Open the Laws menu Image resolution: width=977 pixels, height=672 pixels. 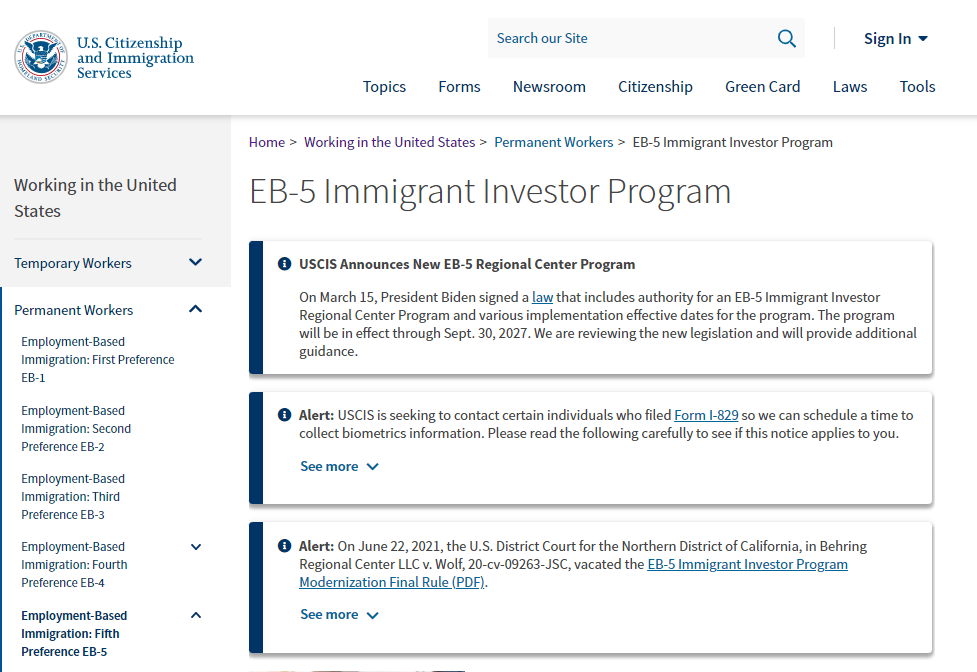click(850, 87)
